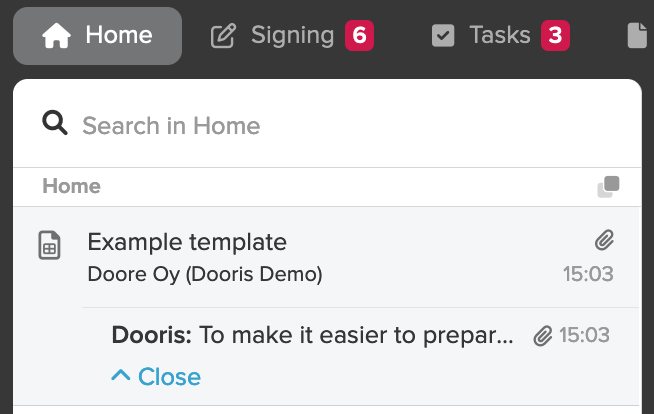Click the Tasks checkmark icon
The width and height of the screenshot is (654, 414).
(443, 35)
